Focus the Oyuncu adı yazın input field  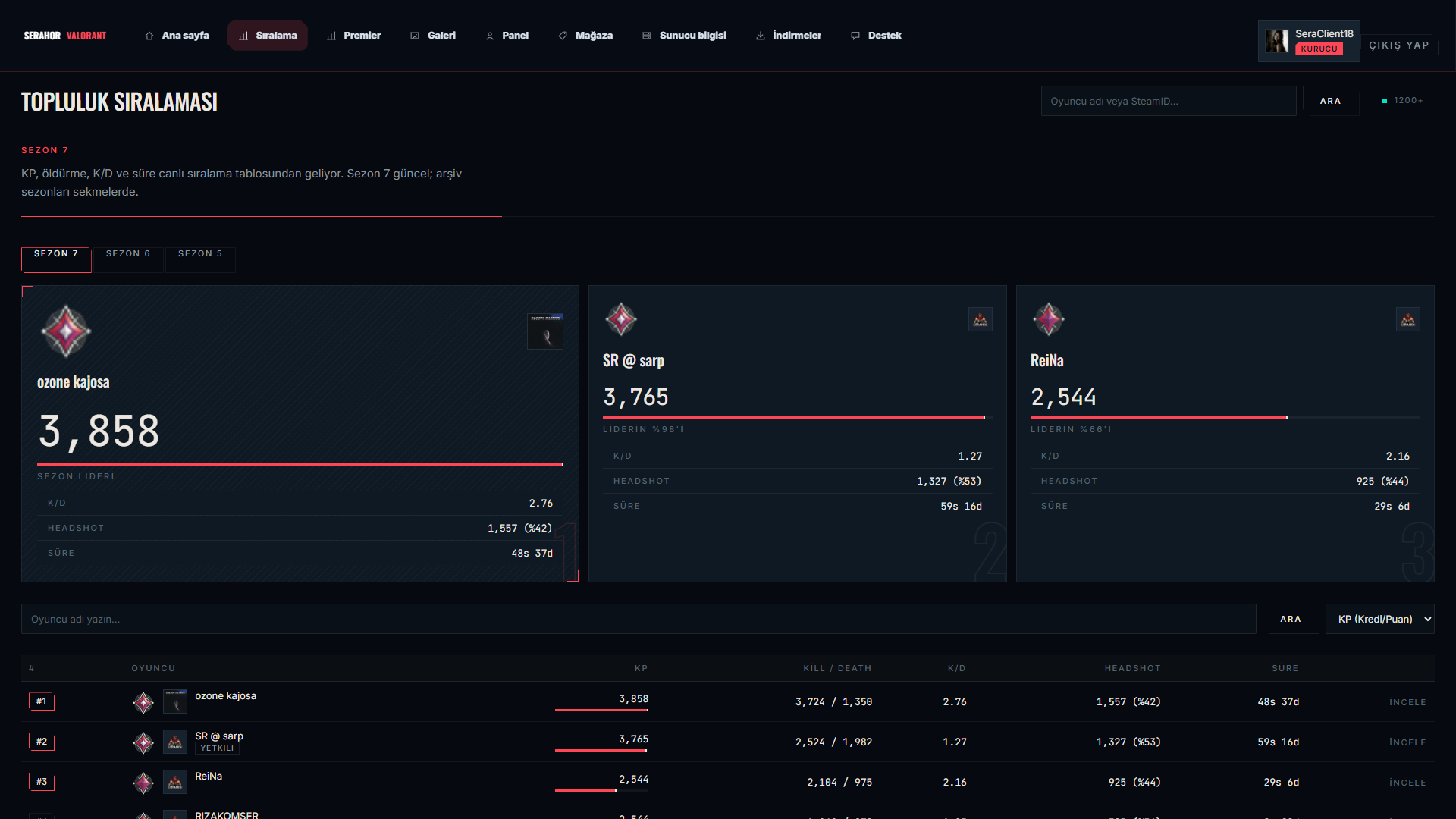click(x=639, y=619)
